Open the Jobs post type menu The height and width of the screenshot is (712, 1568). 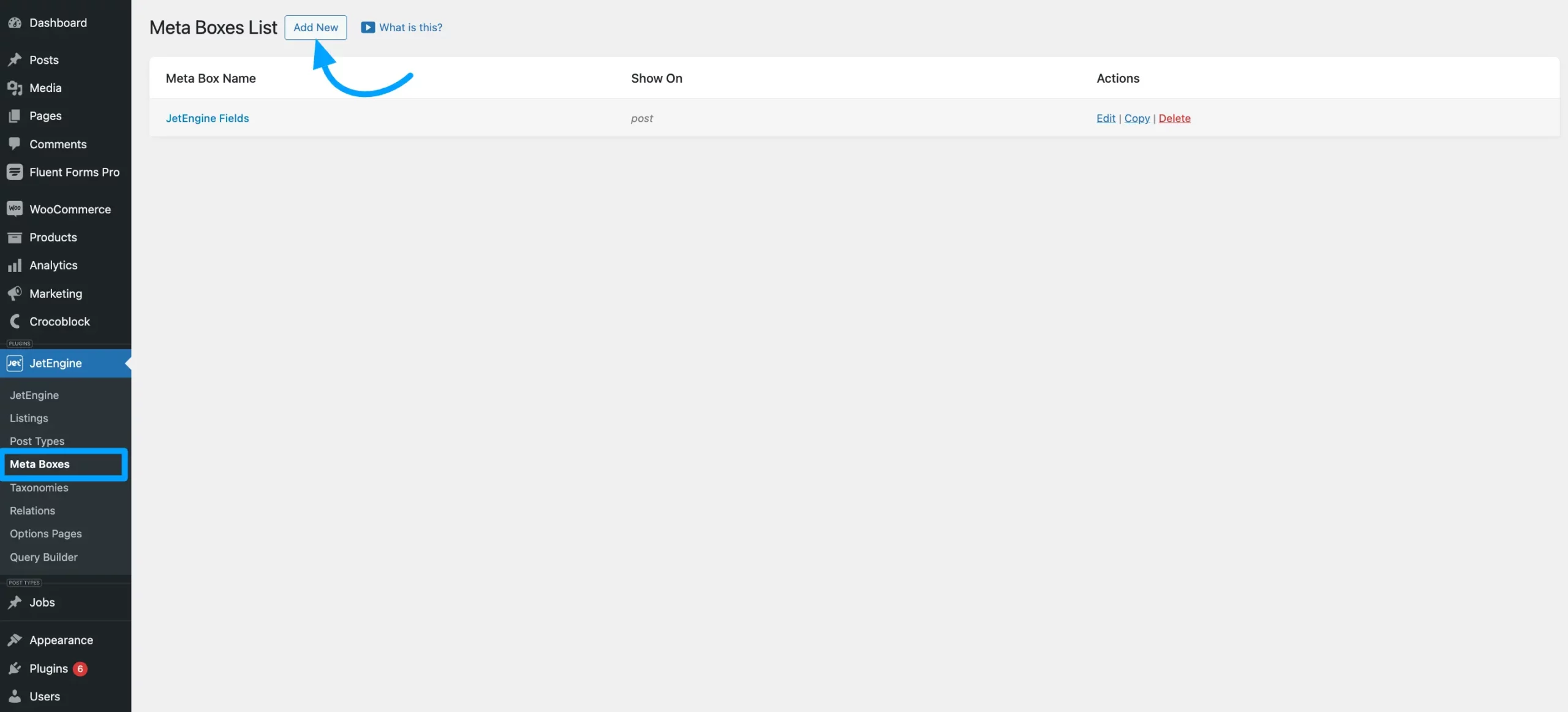pyautogui.click(x=42, y=602)
